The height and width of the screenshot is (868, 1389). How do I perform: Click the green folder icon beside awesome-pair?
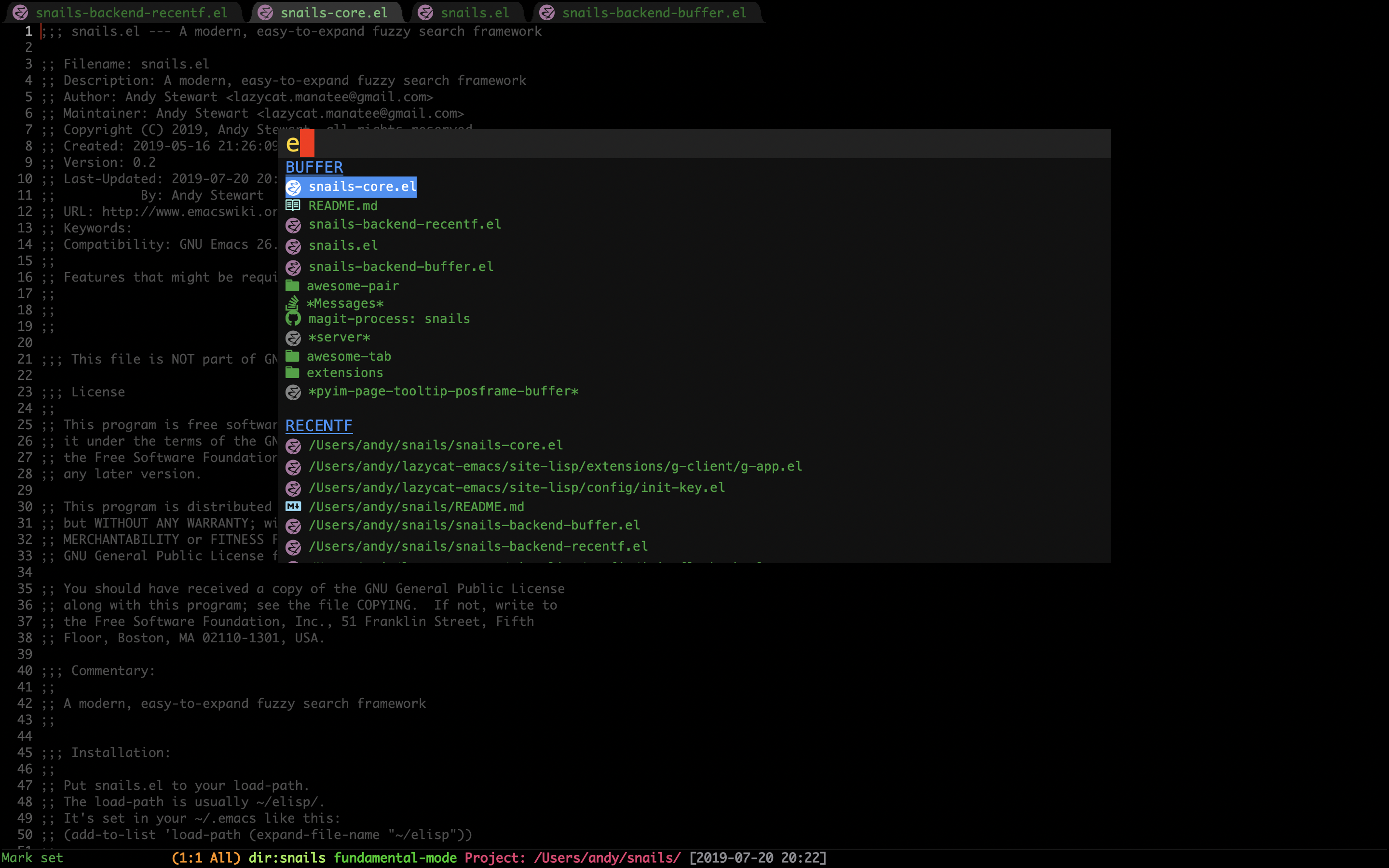pyautogui.click(x=293, y=286)
